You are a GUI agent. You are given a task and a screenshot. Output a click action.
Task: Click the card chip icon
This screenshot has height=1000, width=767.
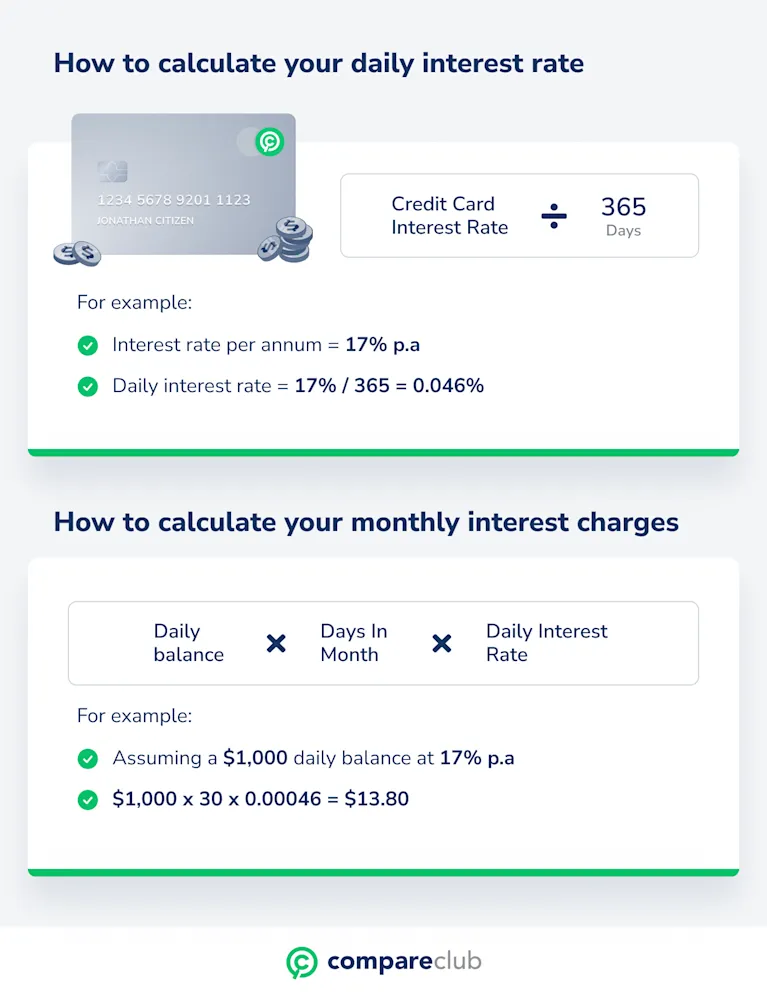pos(112,172)
